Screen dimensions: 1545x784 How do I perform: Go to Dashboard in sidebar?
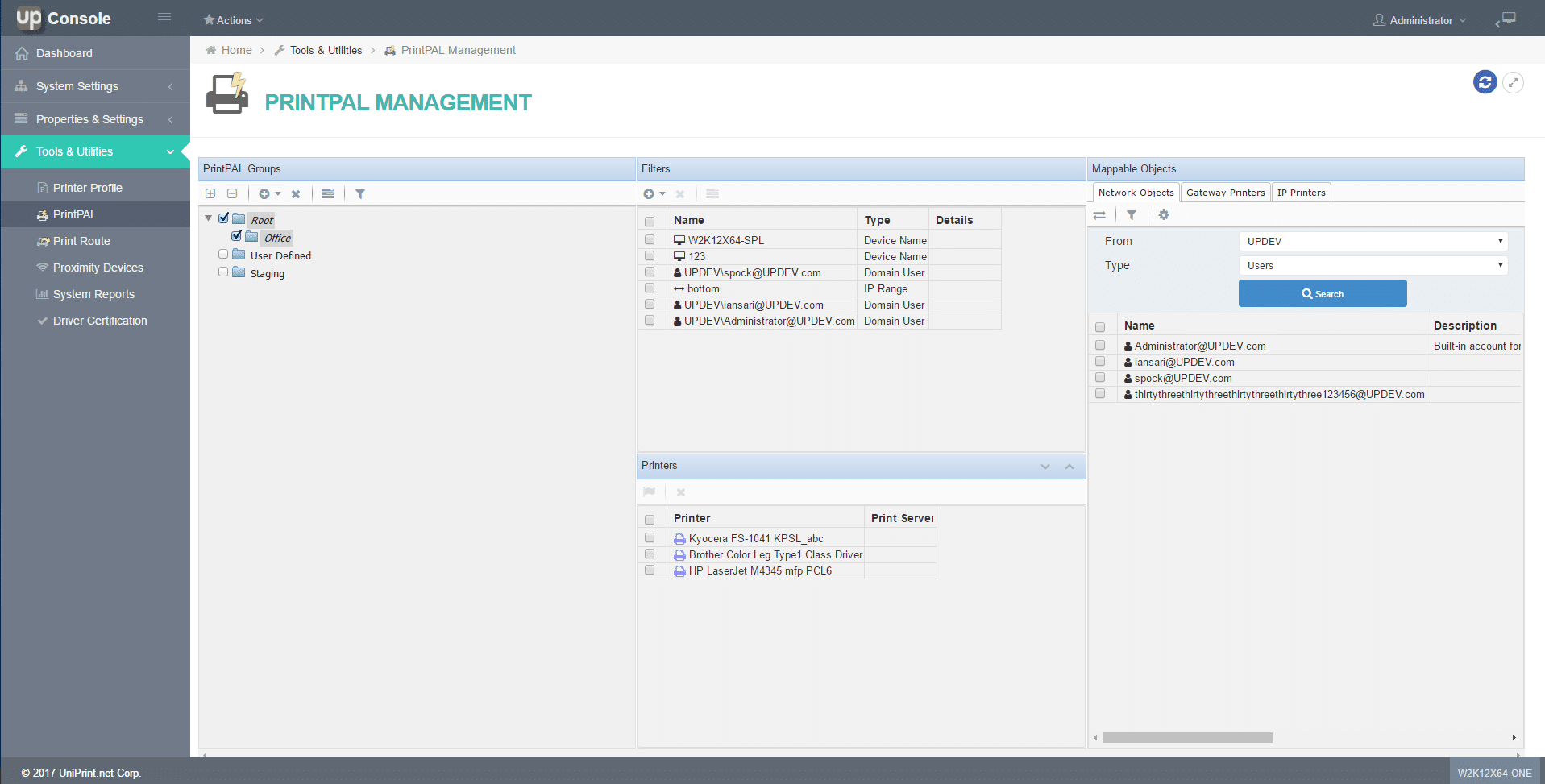[95, 53]
